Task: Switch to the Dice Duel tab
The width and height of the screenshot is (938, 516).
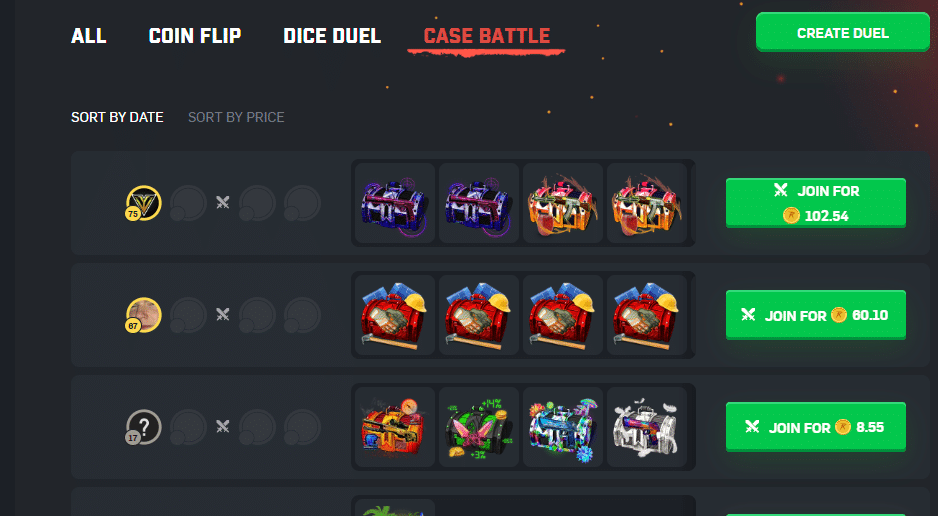Action: [332, 36]
